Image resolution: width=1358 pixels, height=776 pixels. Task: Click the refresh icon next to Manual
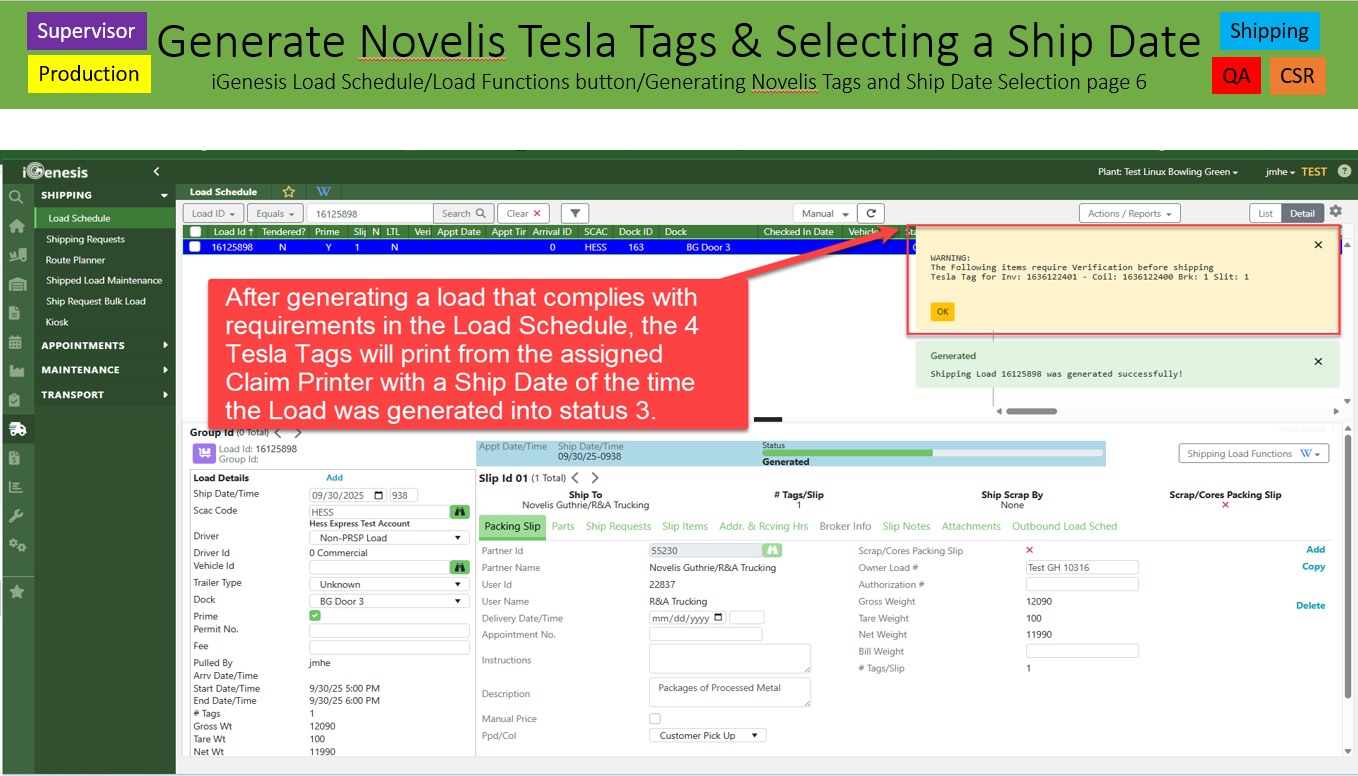click(x=871, y=213)
